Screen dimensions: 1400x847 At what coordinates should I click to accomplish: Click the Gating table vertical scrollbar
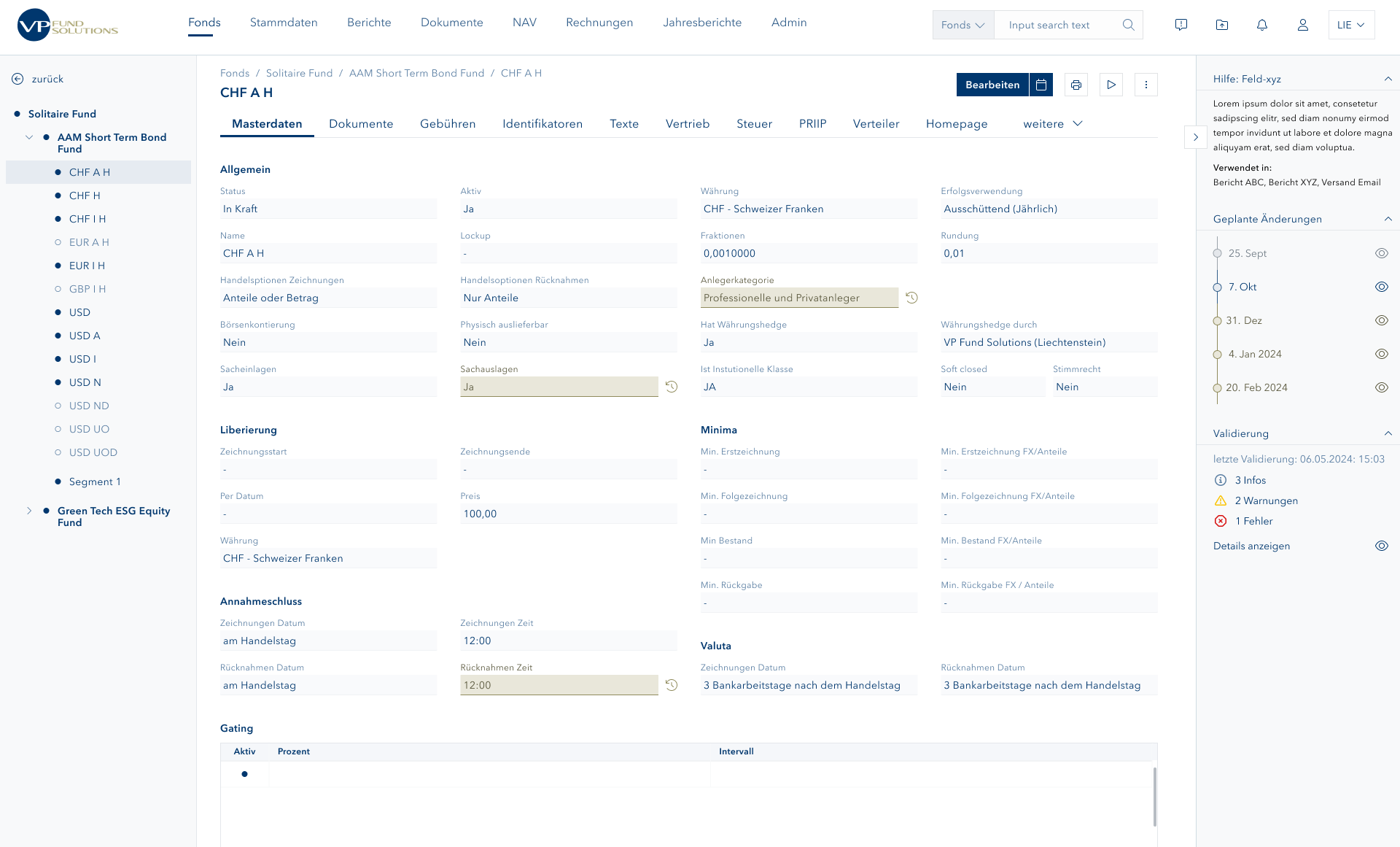coord(1154,796)
